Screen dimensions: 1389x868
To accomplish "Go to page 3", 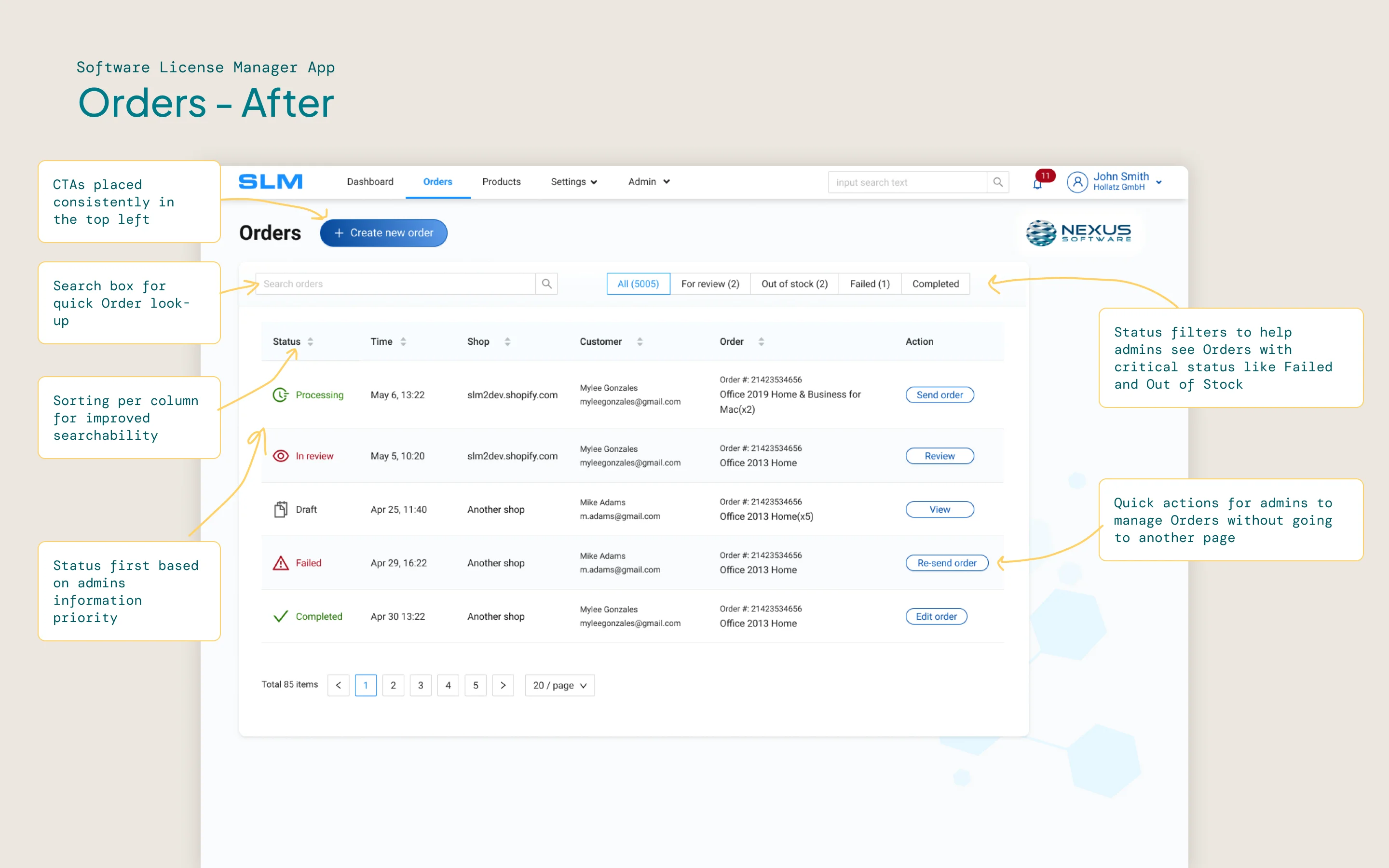I will 421,685.
